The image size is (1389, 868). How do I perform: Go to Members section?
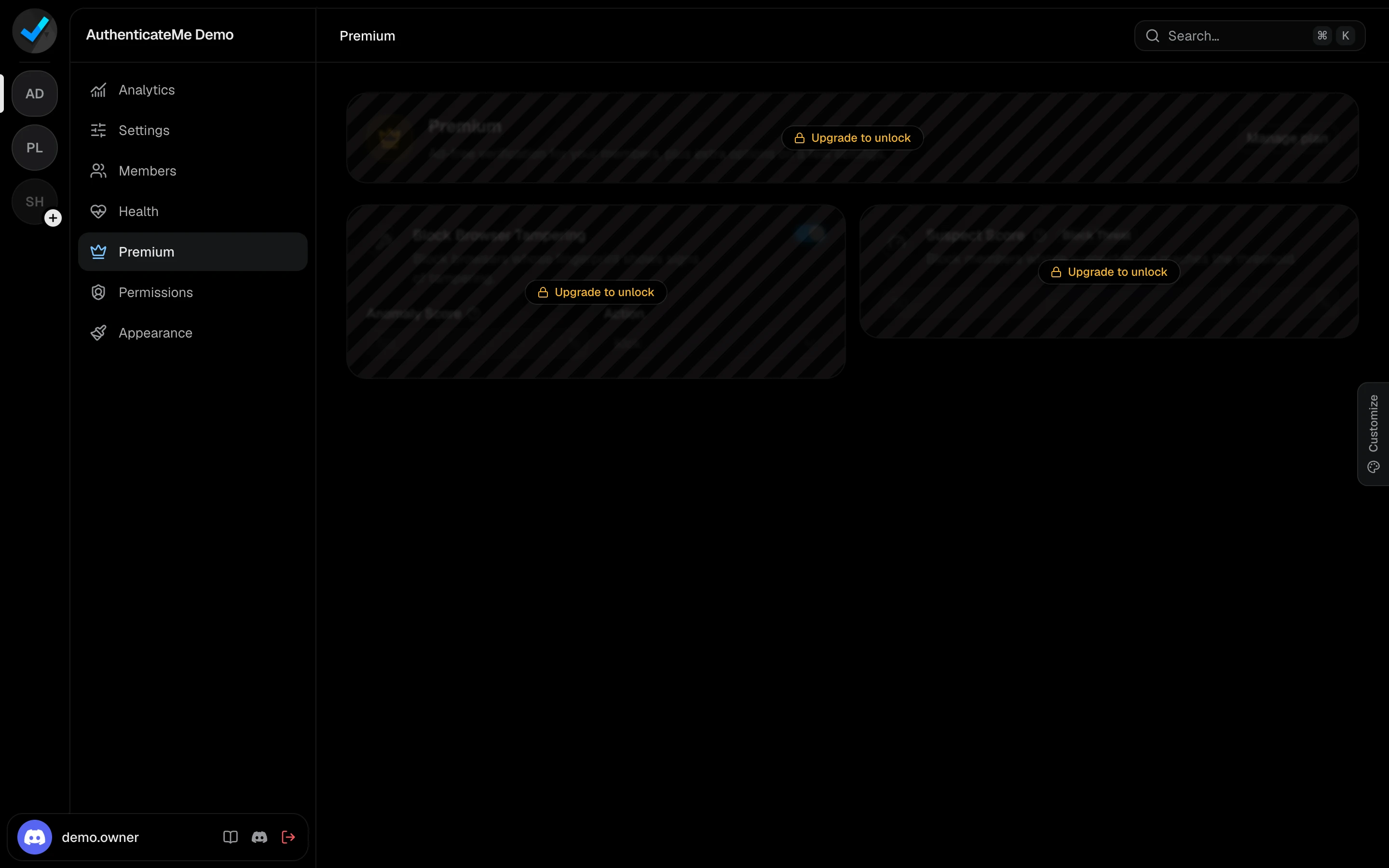coord(193,171)
